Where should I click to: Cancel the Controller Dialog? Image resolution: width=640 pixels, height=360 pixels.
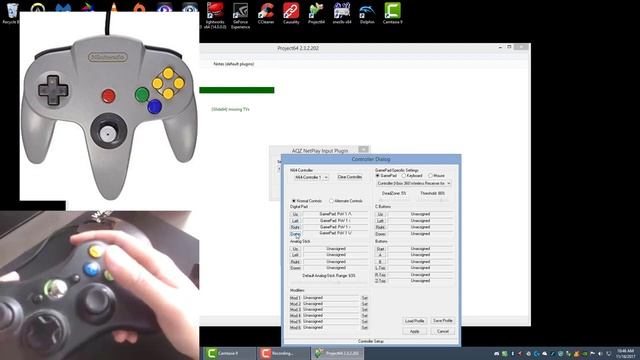(443, 331)
